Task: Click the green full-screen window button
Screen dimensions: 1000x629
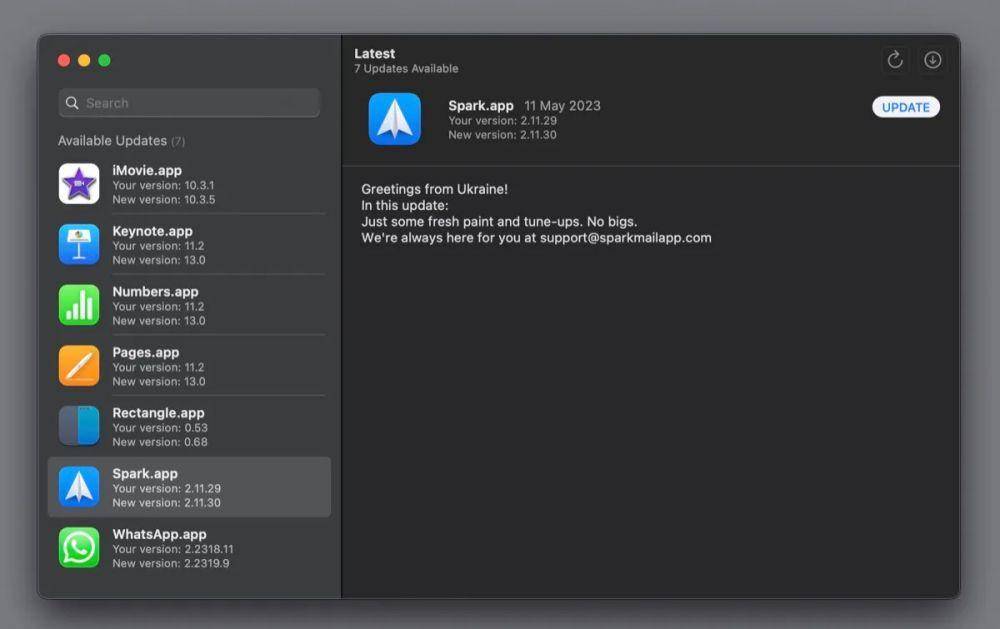Action: (x=105, y=60)
